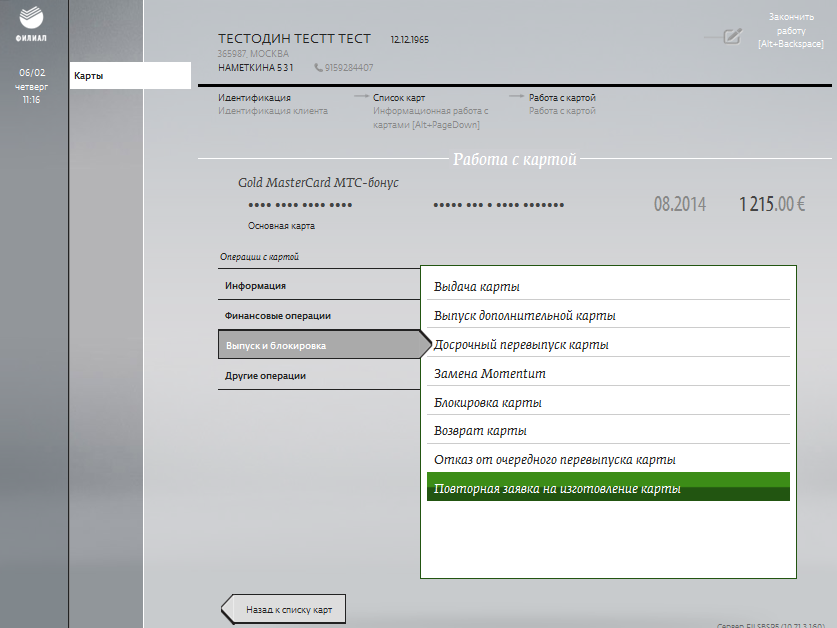
Task: Click the address НАМЕТКИНА 5 31
Action: (256, 67)
